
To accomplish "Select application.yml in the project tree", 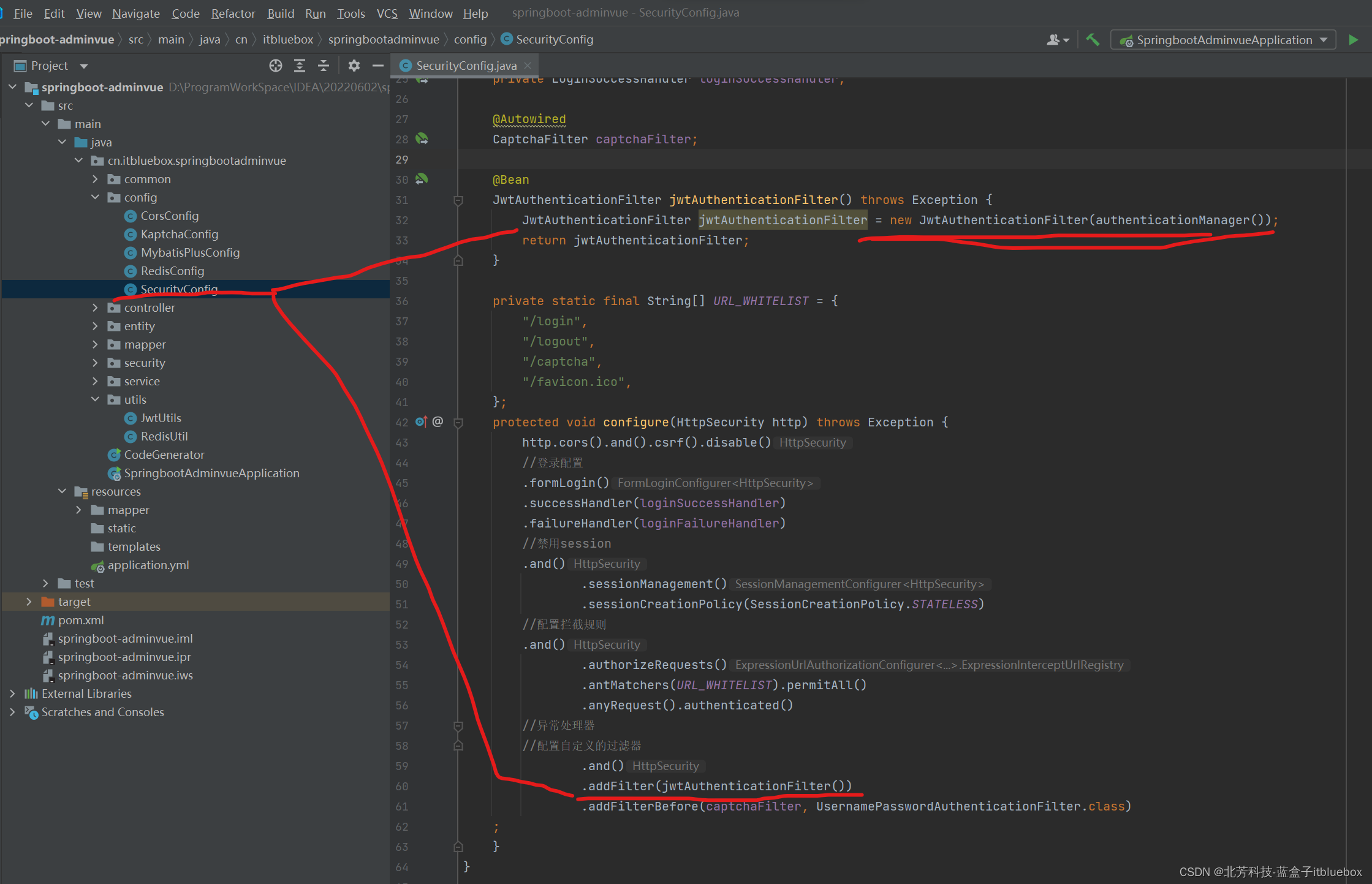I will (148, 565).
